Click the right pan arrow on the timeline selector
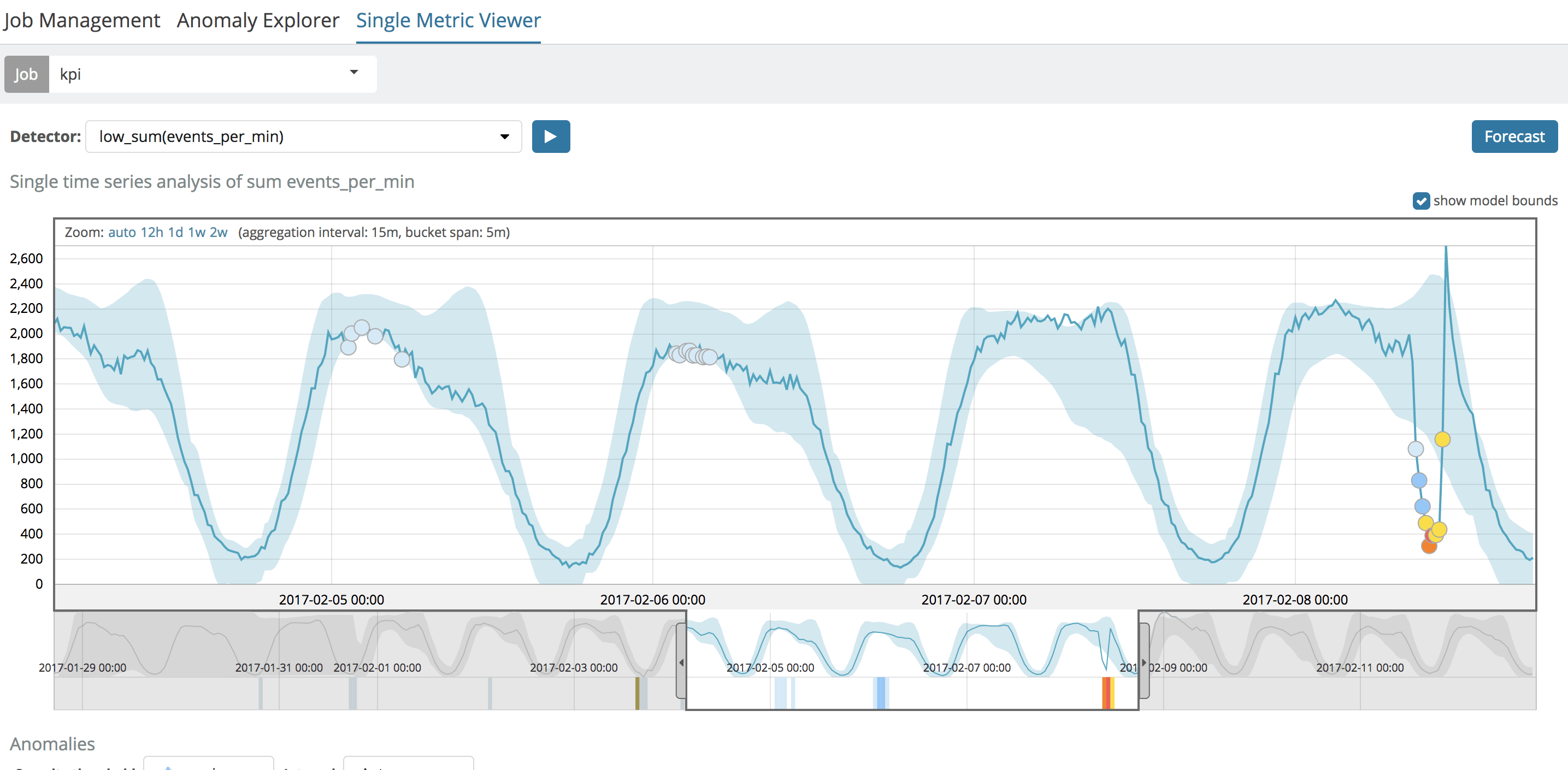 [1143, 662]
